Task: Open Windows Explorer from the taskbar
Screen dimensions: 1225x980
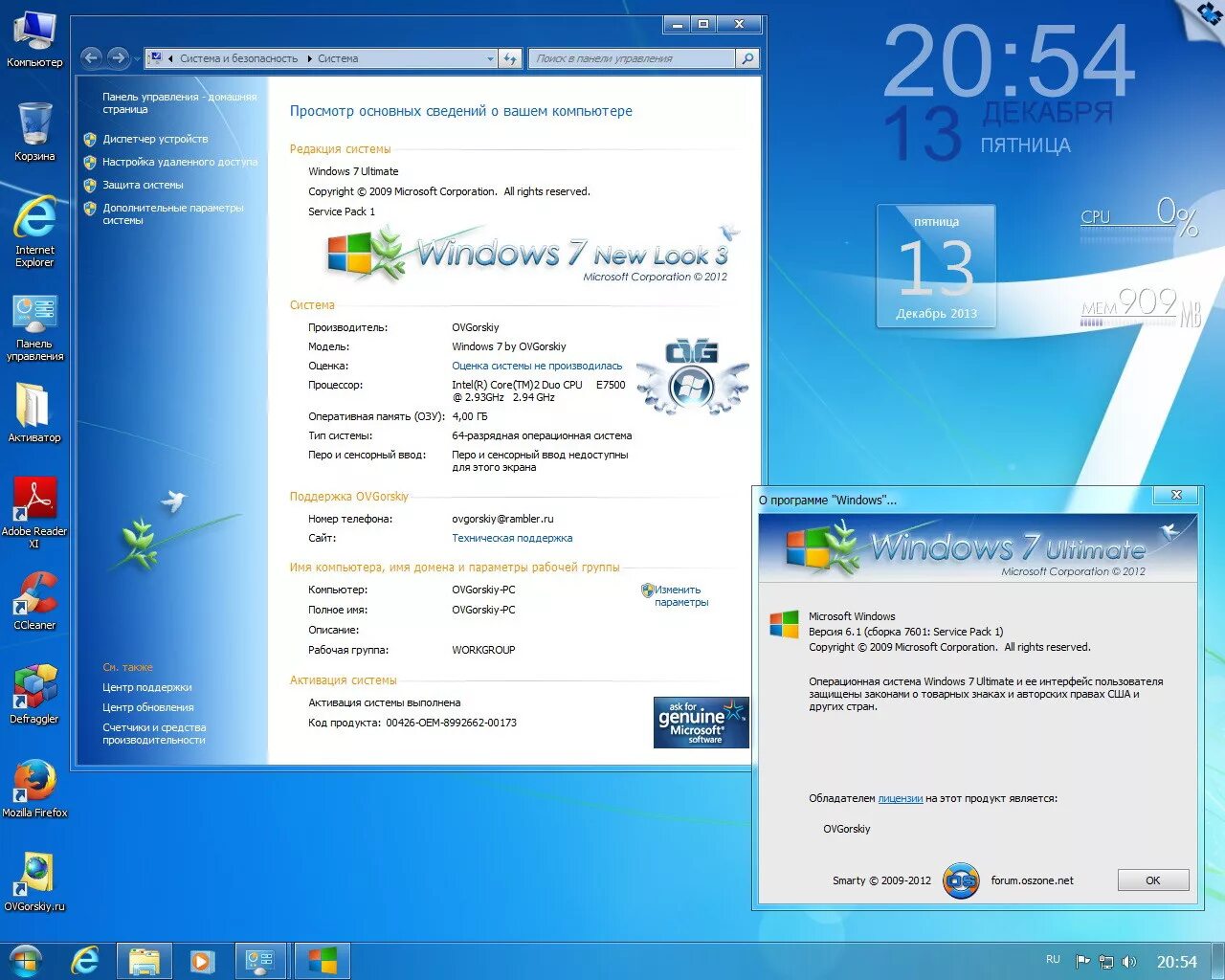Action: (145, 961)
